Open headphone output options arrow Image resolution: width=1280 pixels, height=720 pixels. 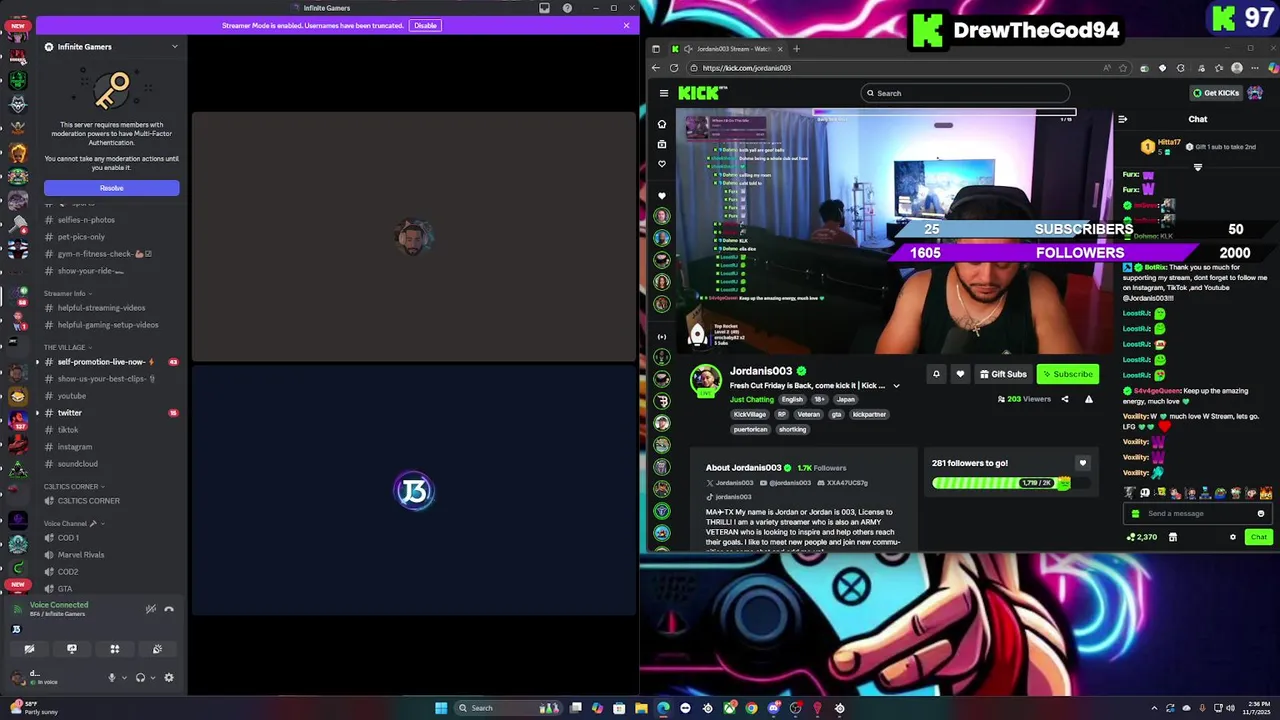coord(152,677)
